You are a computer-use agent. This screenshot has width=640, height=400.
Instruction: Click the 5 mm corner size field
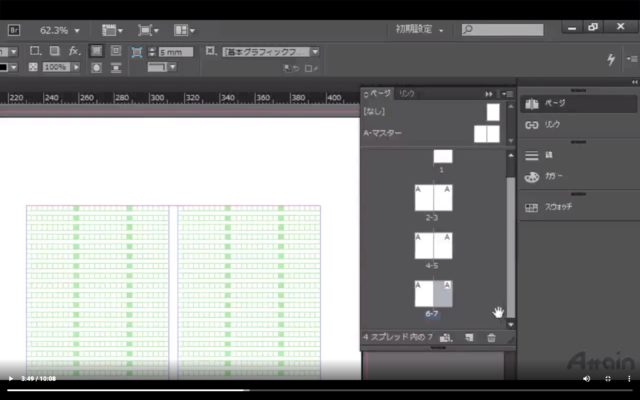176,52
